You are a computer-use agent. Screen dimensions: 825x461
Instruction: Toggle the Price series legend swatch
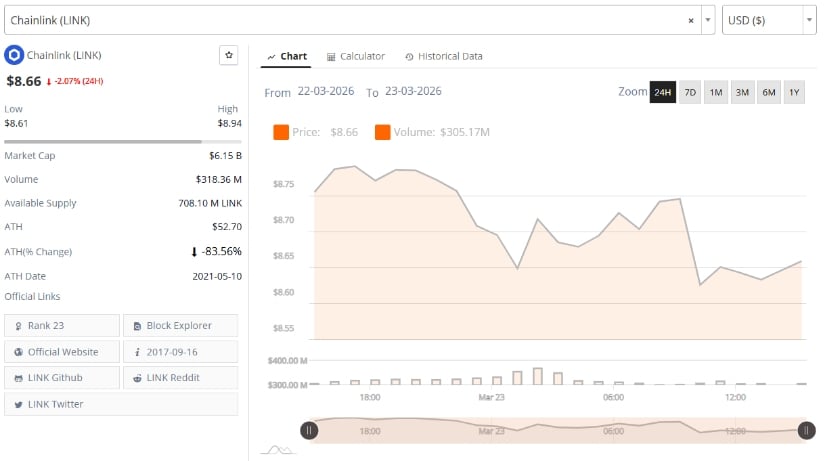point(281,132)
